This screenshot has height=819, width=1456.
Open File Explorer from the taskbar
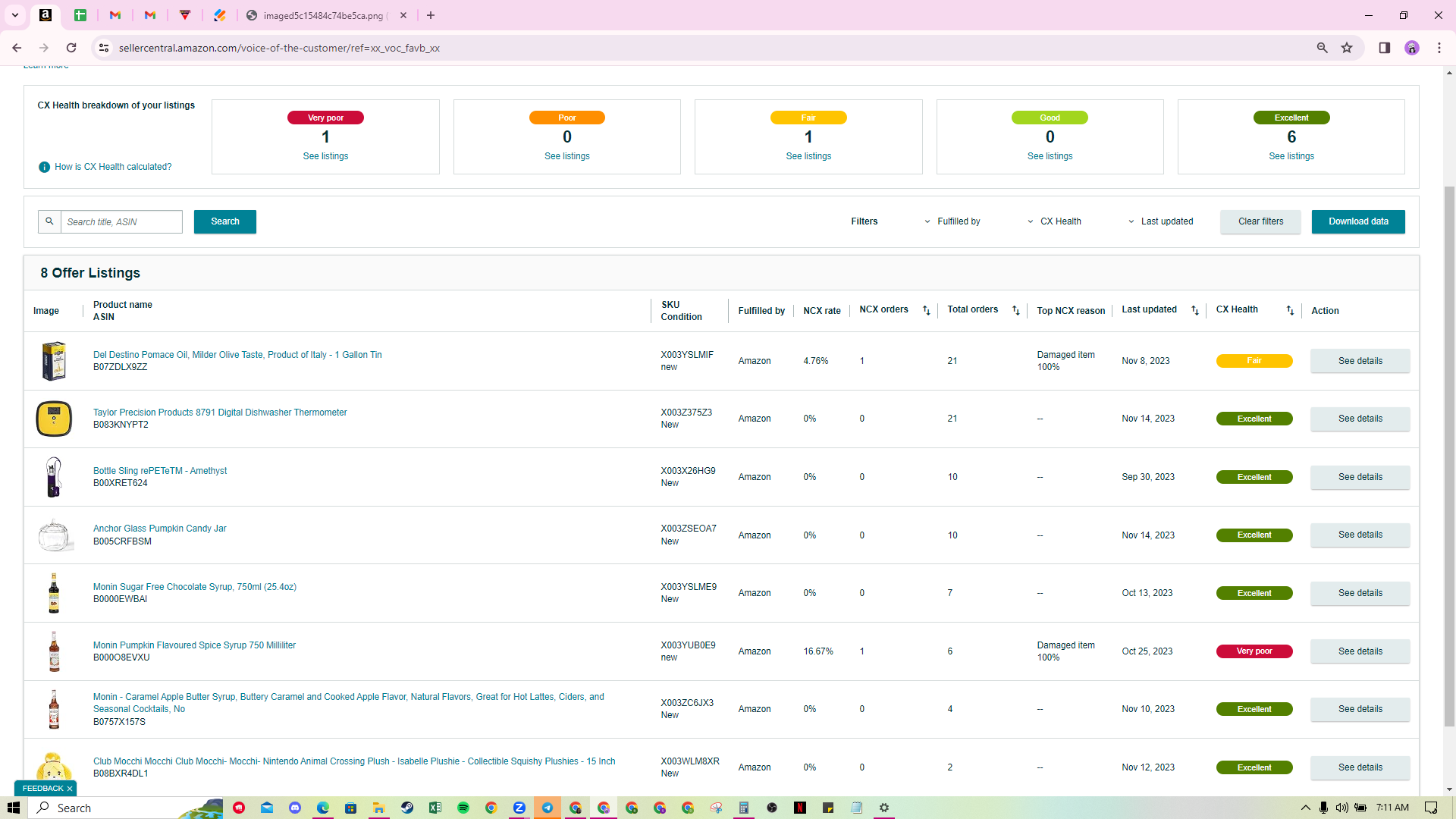pos(379,808)
